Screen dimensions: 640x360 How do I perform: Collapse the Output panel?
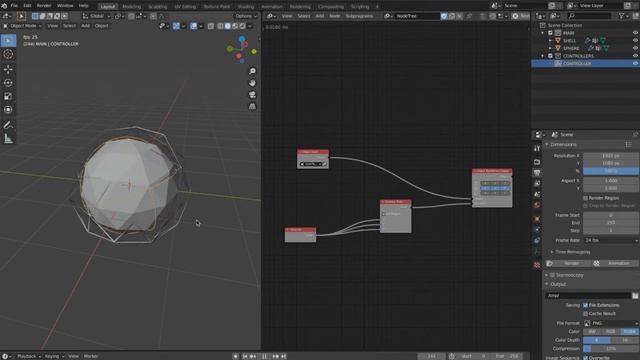(x=547, y=284)
